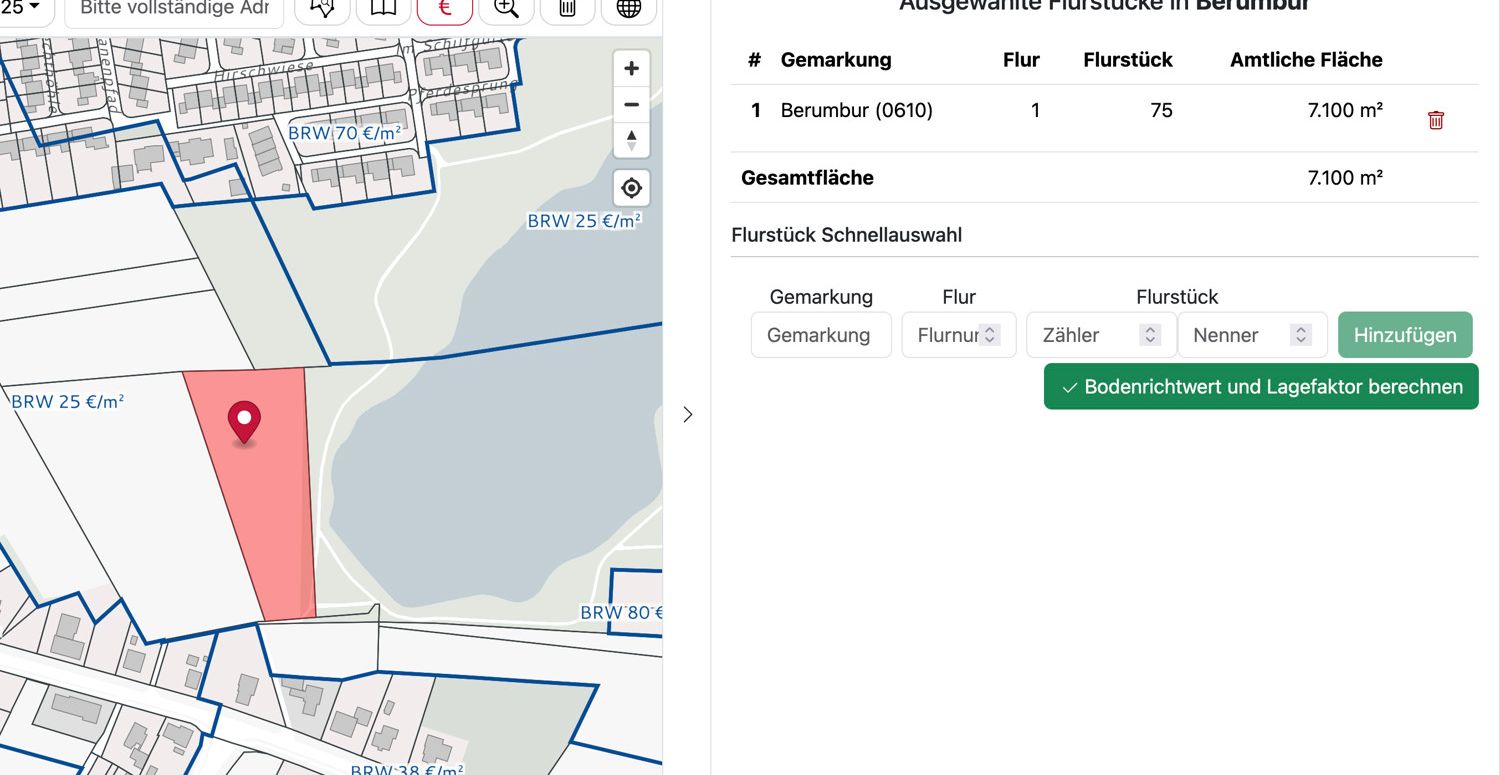
Task: Click the magnifier search toolbar icon
Action: [x=506, y=8]
